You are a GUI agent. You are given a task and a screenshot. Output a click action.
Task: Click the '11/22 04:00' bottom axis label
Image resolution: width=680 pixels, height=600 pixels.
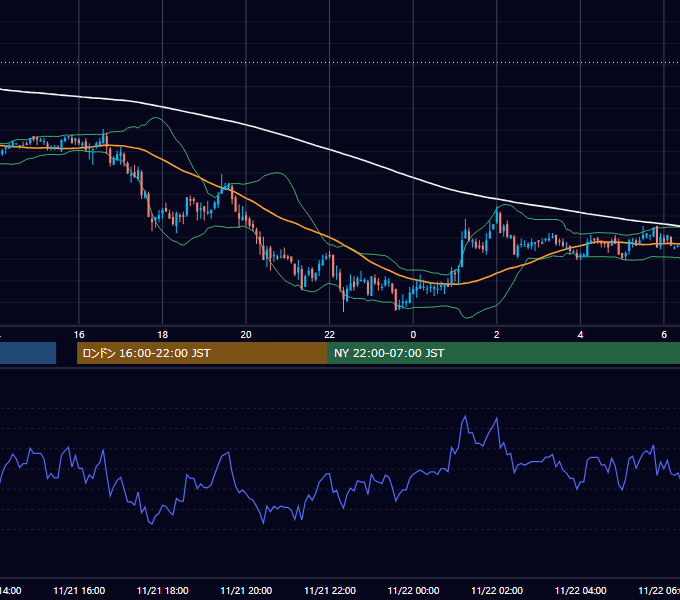click(x=580, y=590)
